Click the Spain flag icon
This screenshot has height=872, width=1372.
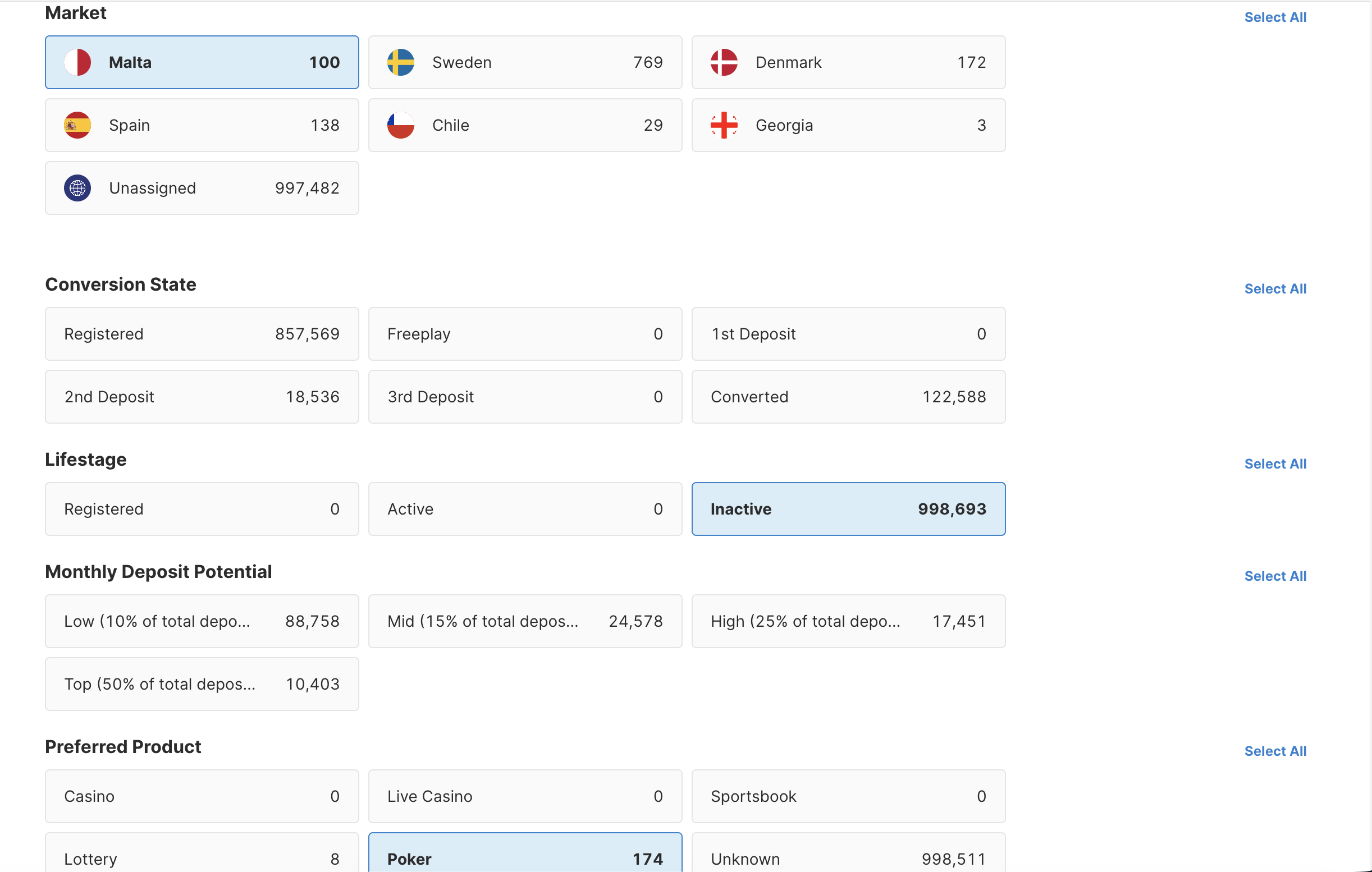[77, 125]
